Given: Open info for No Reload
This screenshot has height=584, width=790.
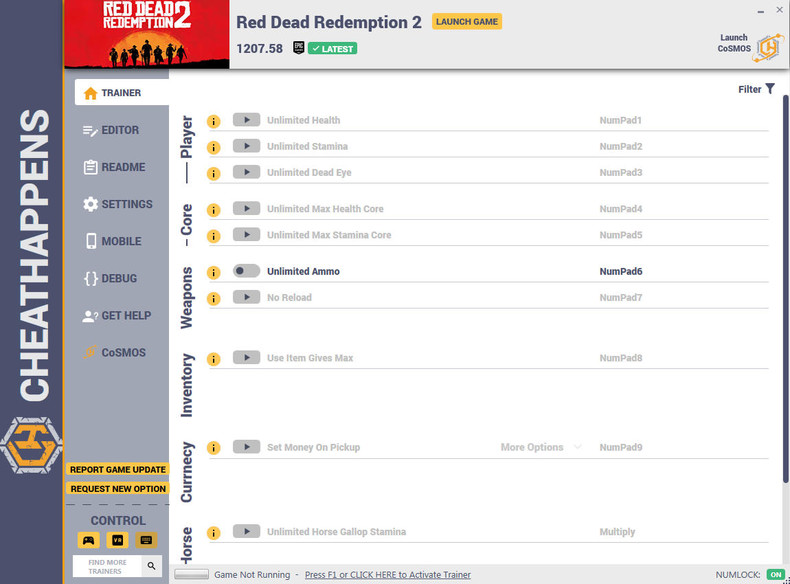Looking at the screenshot, I should pos(214,299).
